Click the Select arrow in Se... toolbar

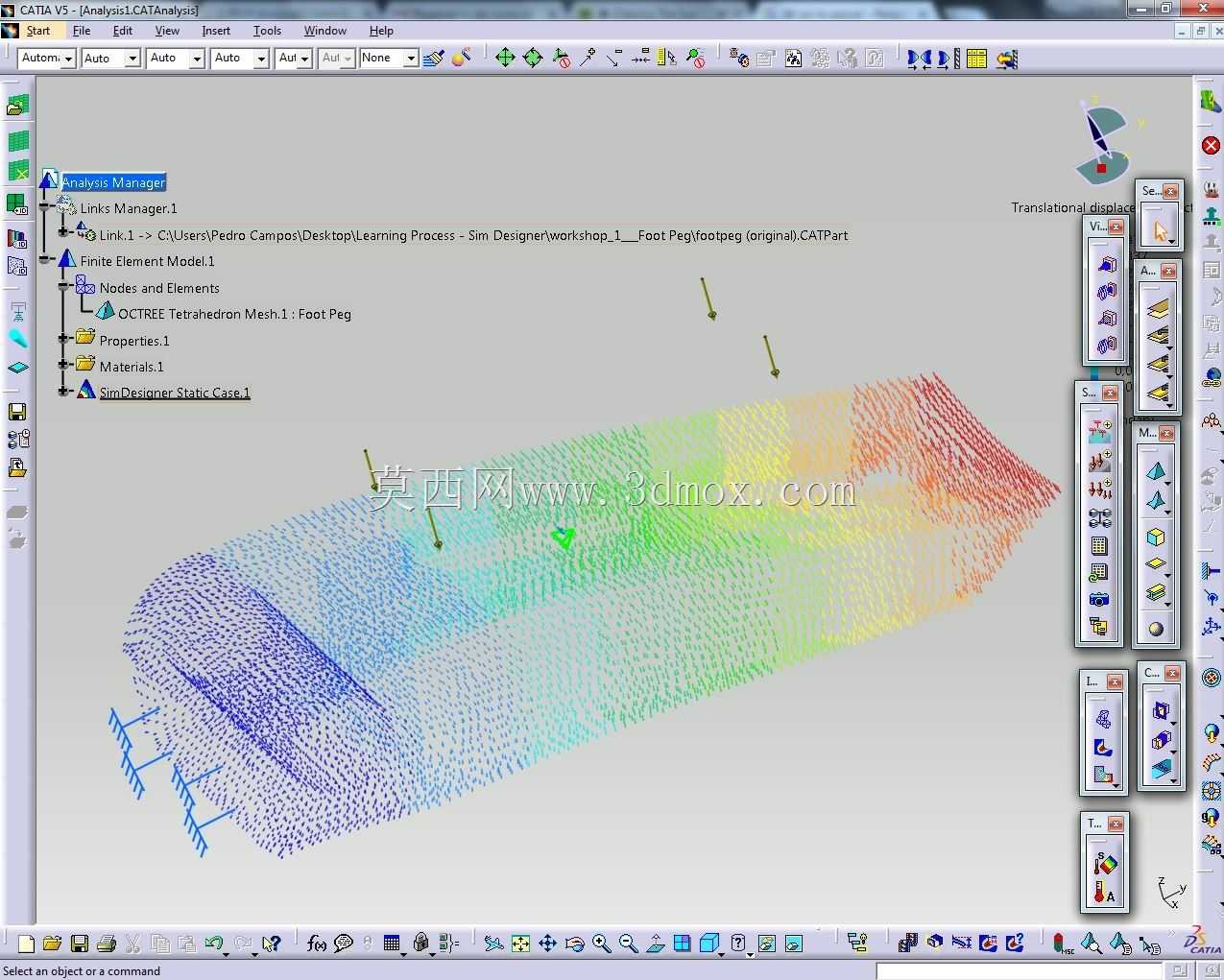(x=1160, y=231)
